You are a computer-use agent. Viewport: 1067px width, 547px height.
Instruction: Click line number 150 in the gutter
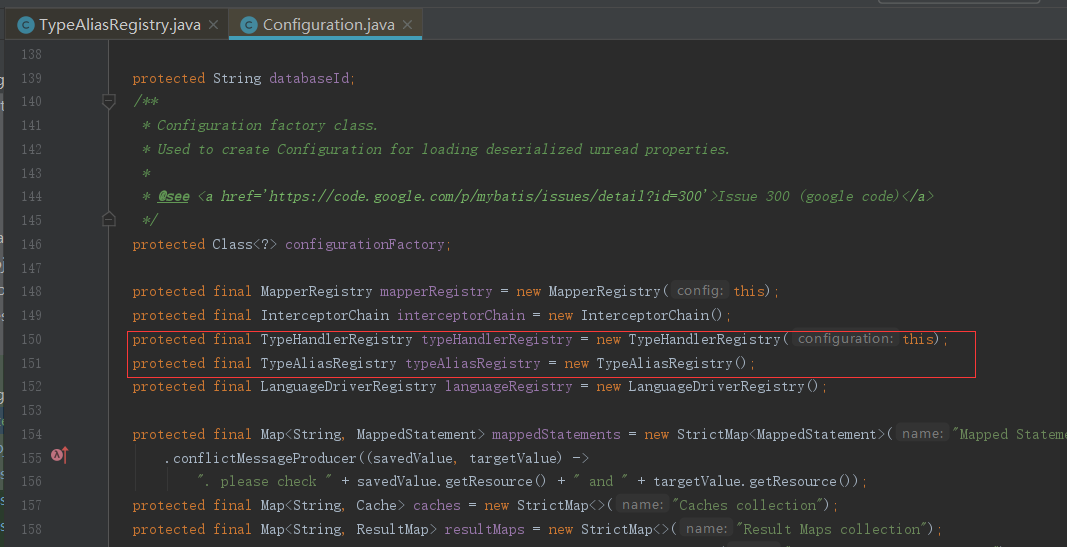[x=31, y=339]
